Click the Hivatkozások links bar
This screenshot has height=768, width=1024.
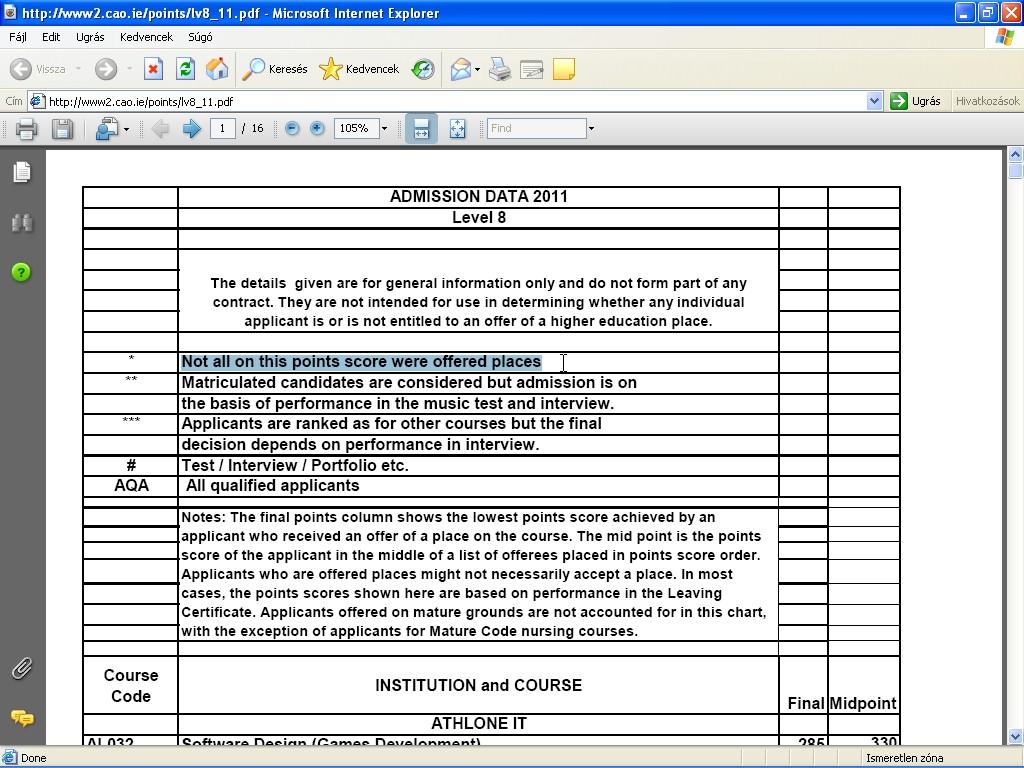[x=987, y=101]
